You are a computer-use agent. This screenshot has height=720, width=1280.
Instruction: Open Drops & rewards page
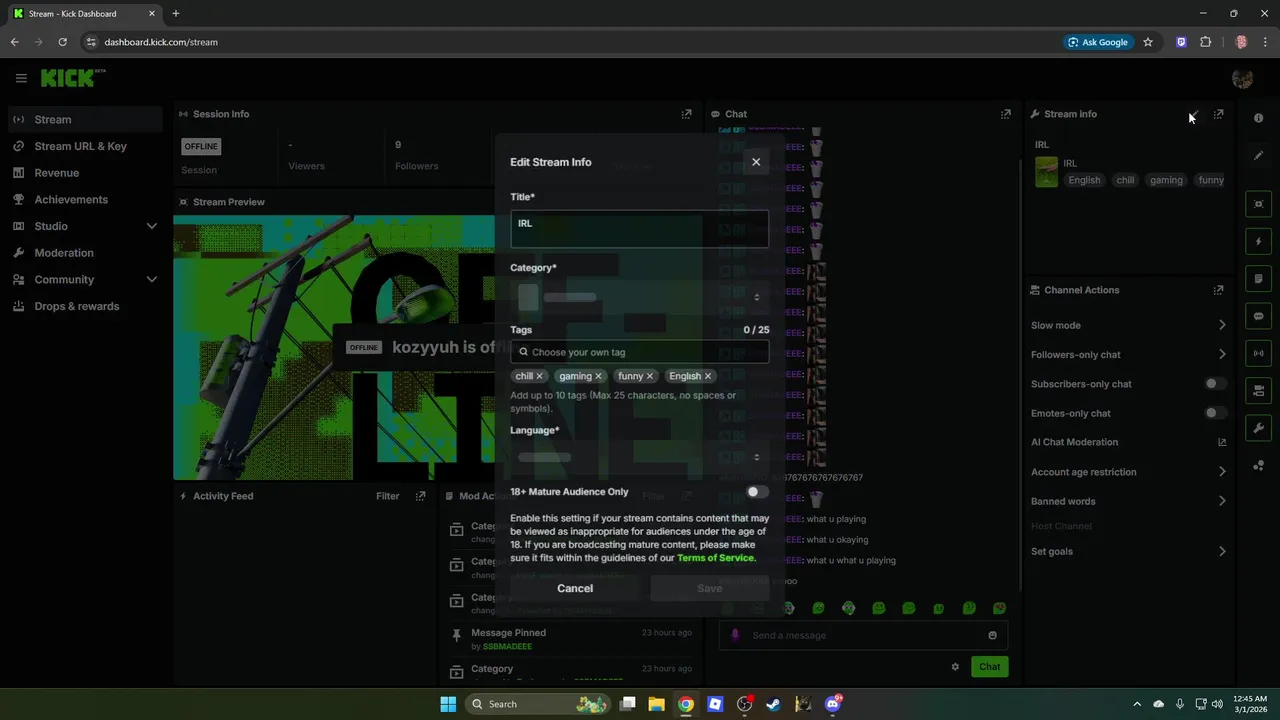click(x=85, y=306)
